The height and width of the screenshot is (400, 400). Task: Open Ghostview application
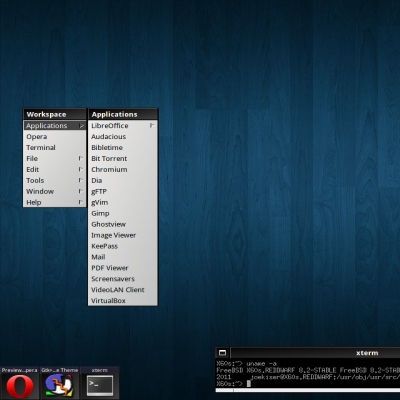click(123, 224)
